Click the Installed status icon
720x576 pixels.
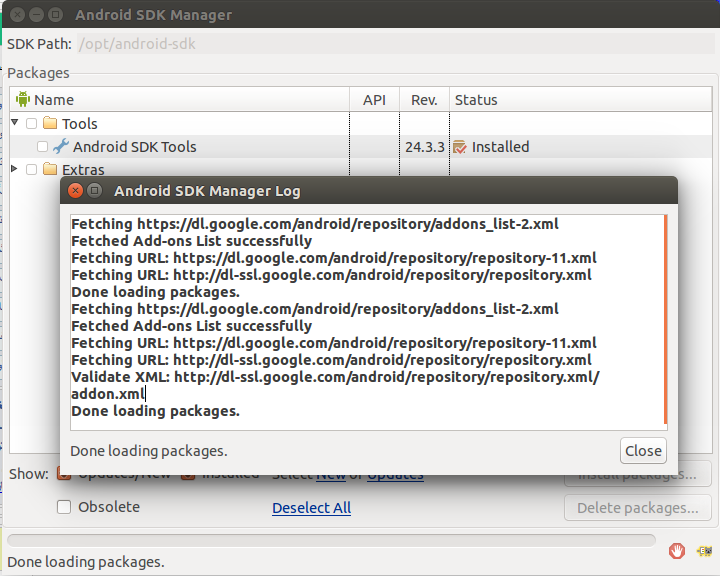pyautogui.click(x=460, y=147)
